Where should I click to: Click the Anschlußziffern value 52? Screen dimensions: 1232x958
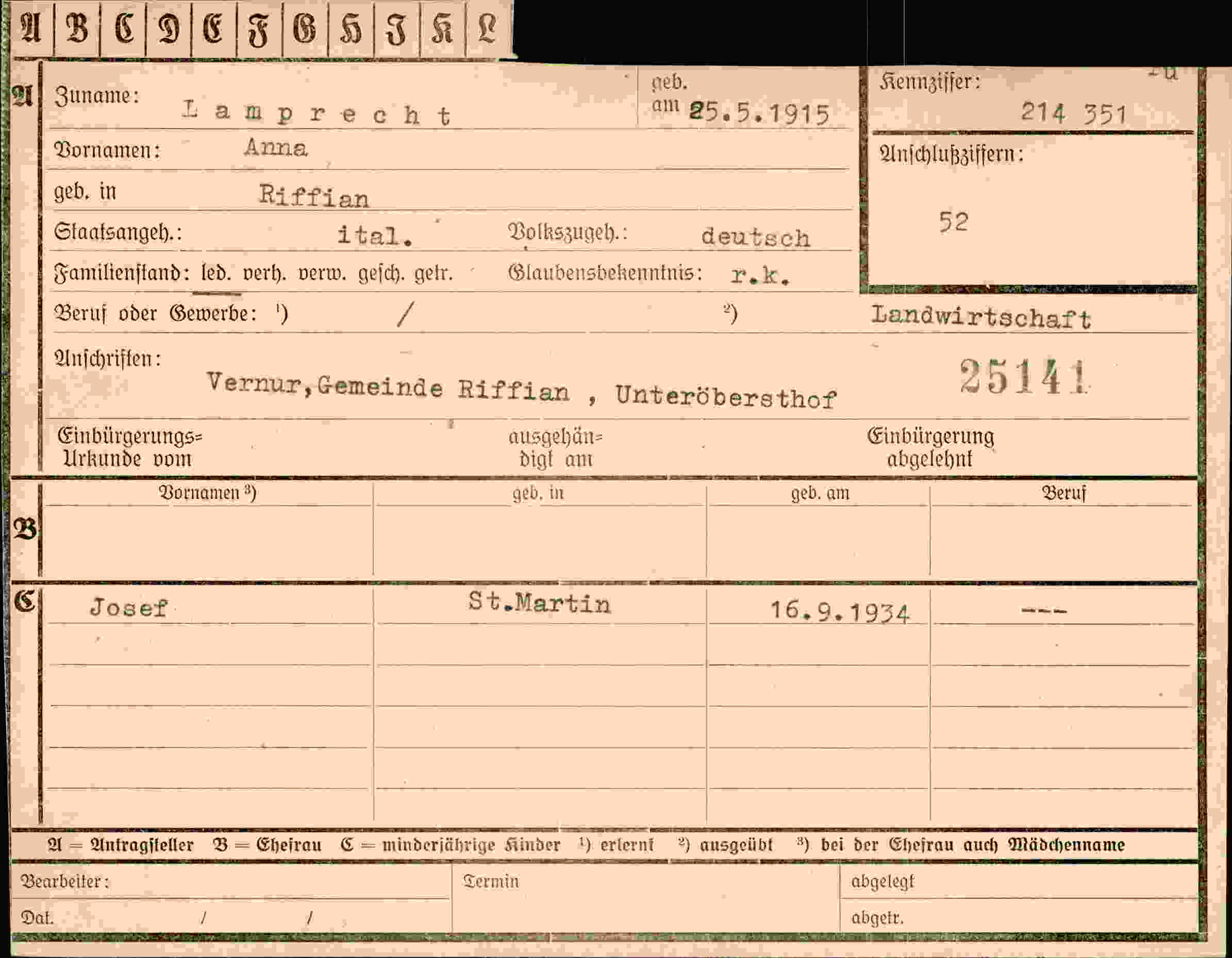(x=954, y=222)
